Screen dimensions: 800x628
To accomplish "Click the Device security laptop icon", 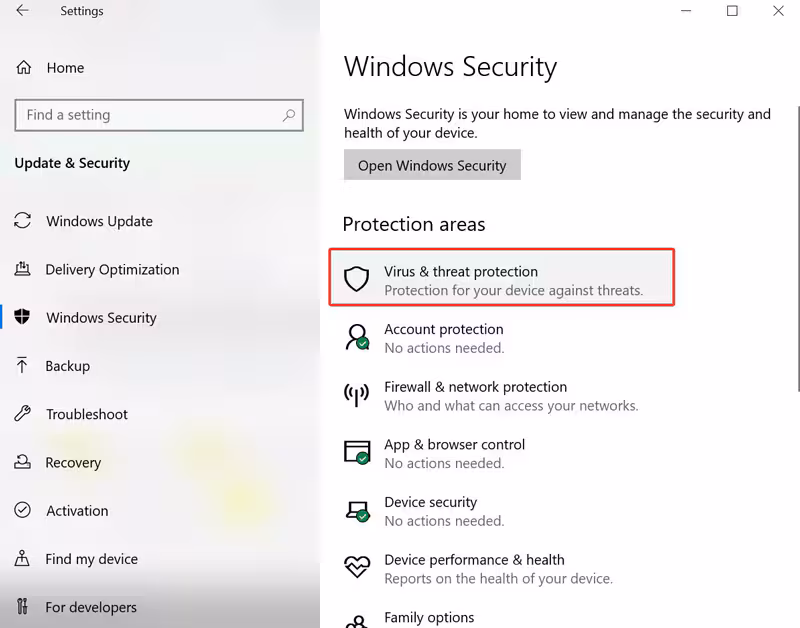I will tap(357, 511).
